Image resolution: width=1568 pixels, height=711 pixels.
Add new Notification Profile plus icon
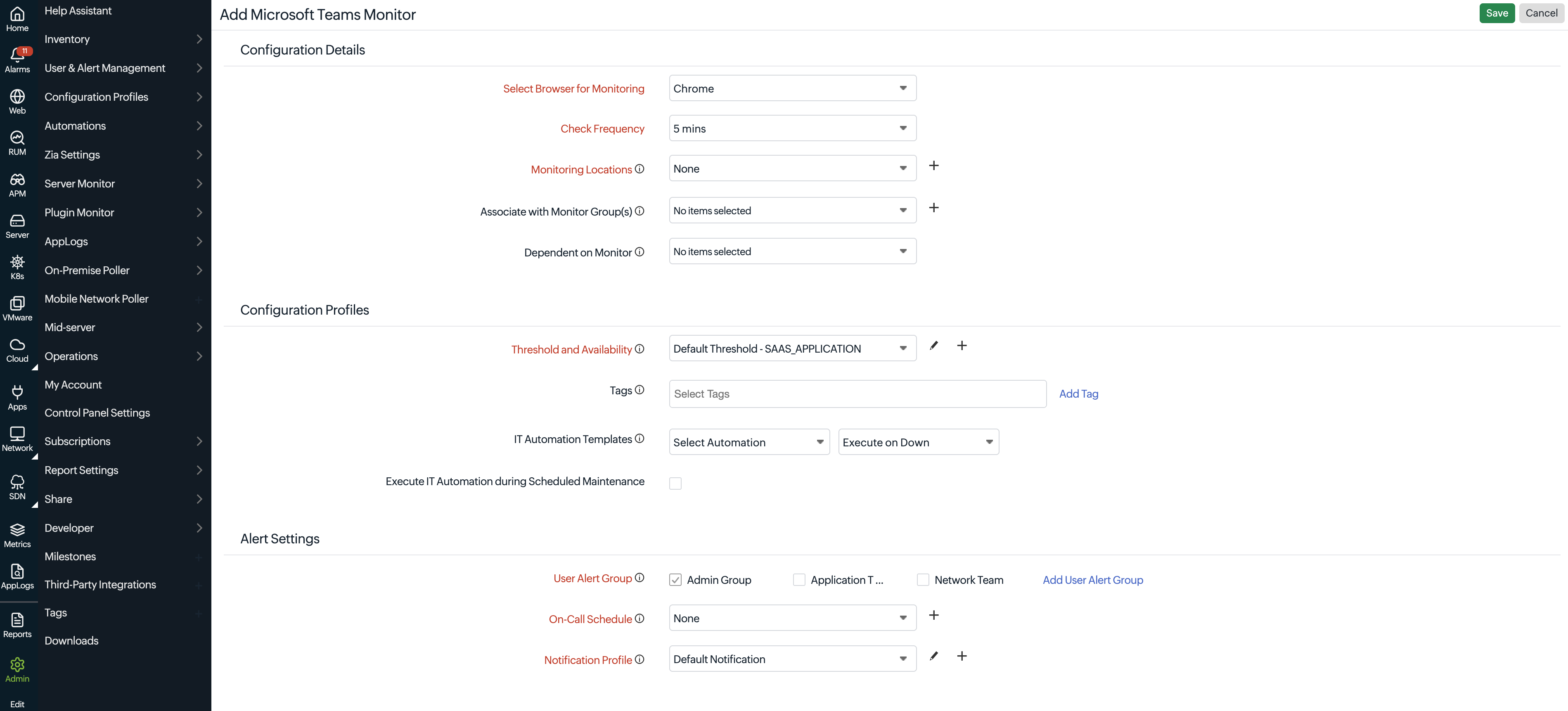coord(962,656)
